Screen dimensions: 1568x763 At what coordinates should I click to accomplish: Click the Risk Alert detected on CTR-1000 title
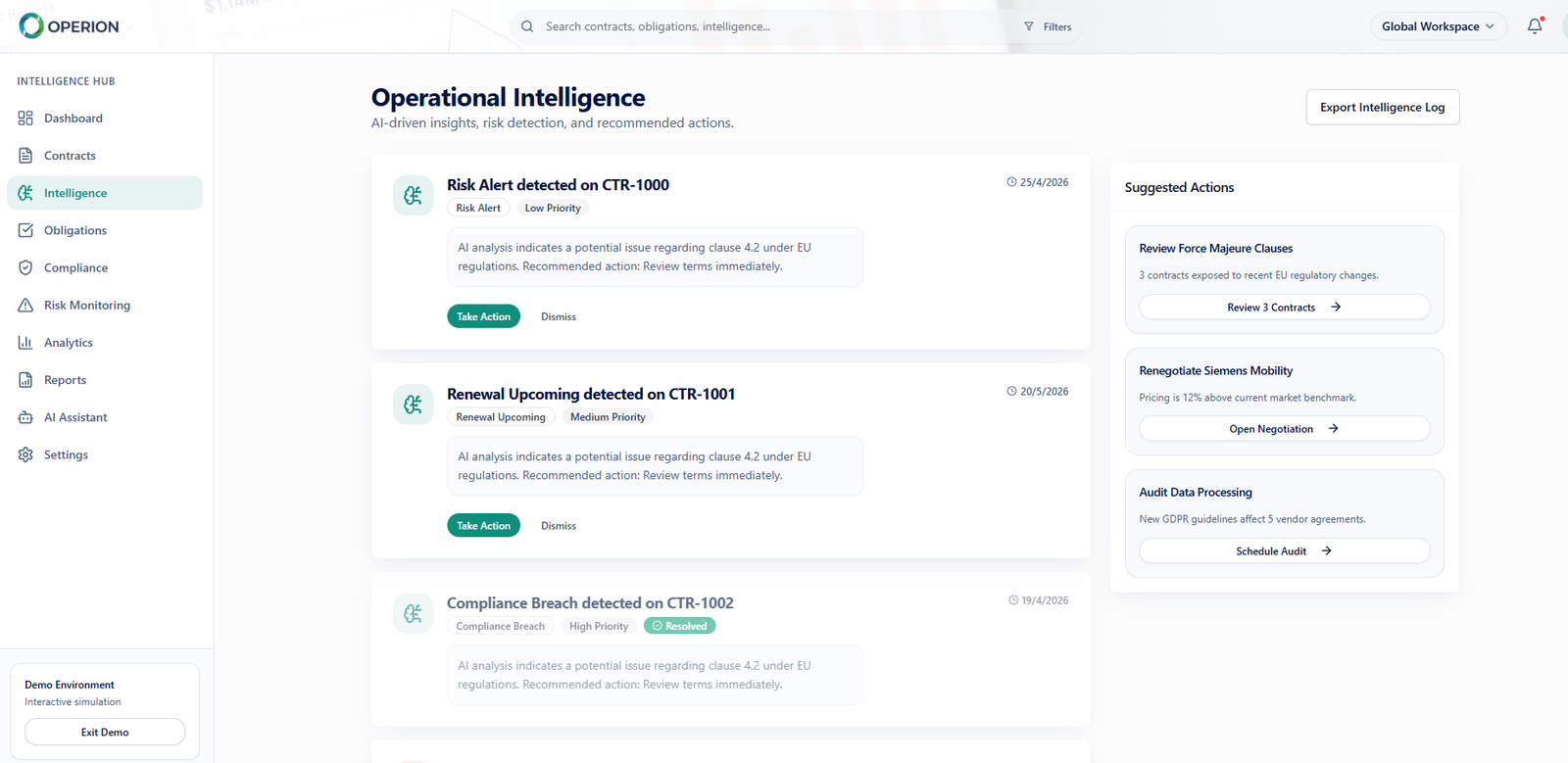558,185
